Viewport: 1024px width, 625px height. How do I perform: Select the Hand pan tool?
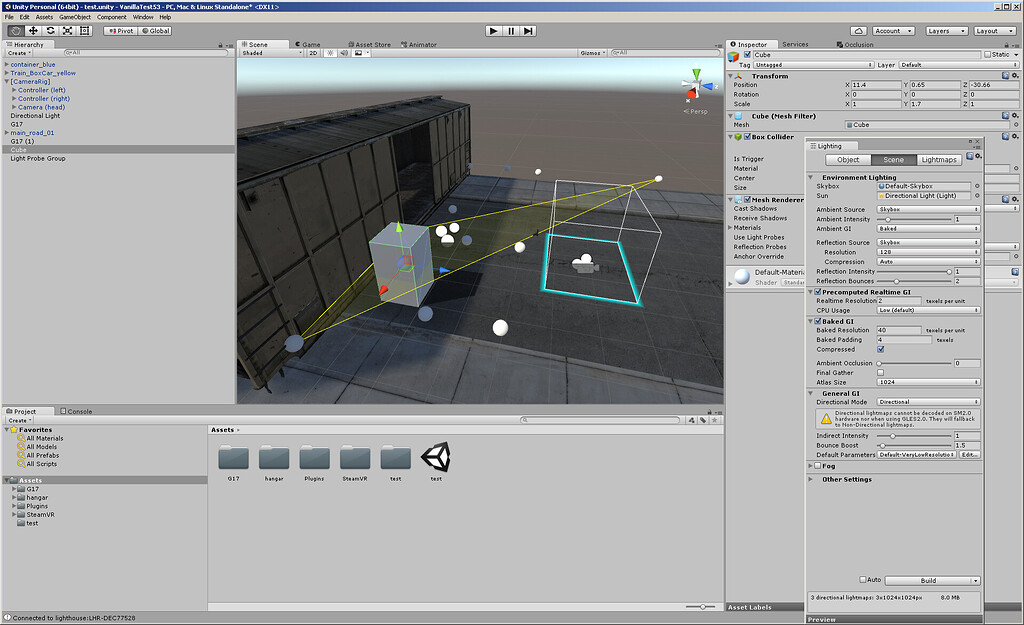point(16,30)
